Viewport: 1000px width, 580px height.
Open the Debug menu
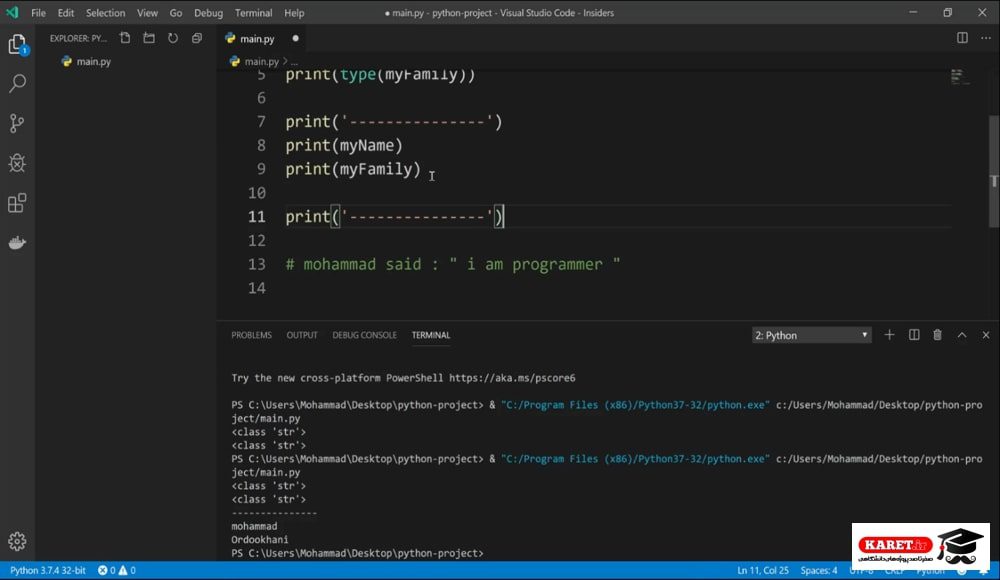point(209,13)
